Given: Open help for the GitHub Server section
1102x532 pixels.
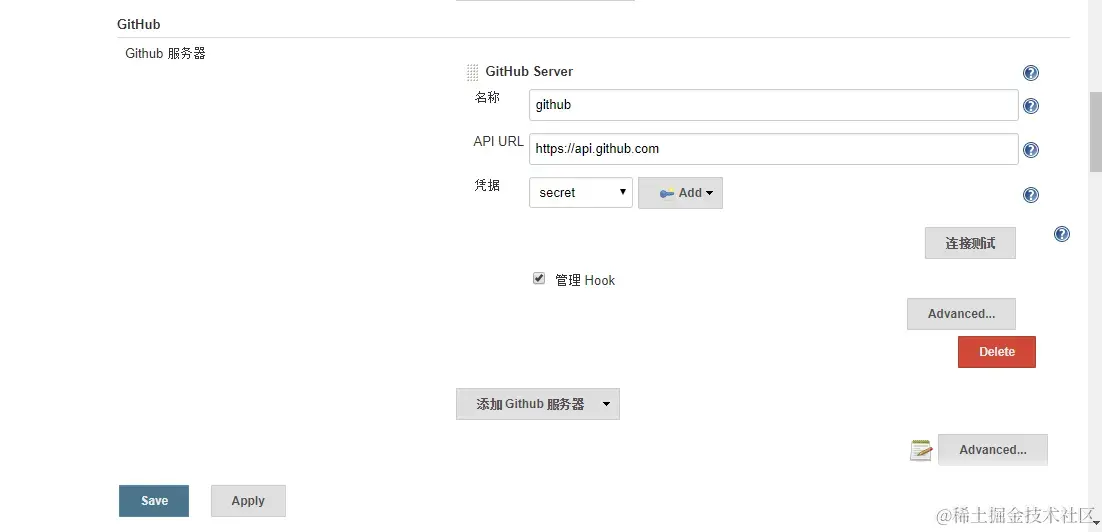Looking at the screenshot, I should [1030, 73].
